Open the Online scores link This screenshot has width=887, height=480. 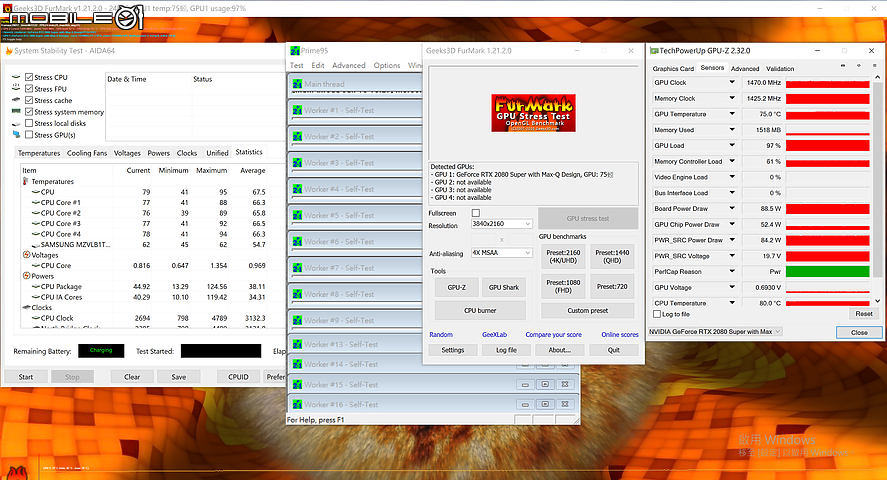click(x=620, y=335)
